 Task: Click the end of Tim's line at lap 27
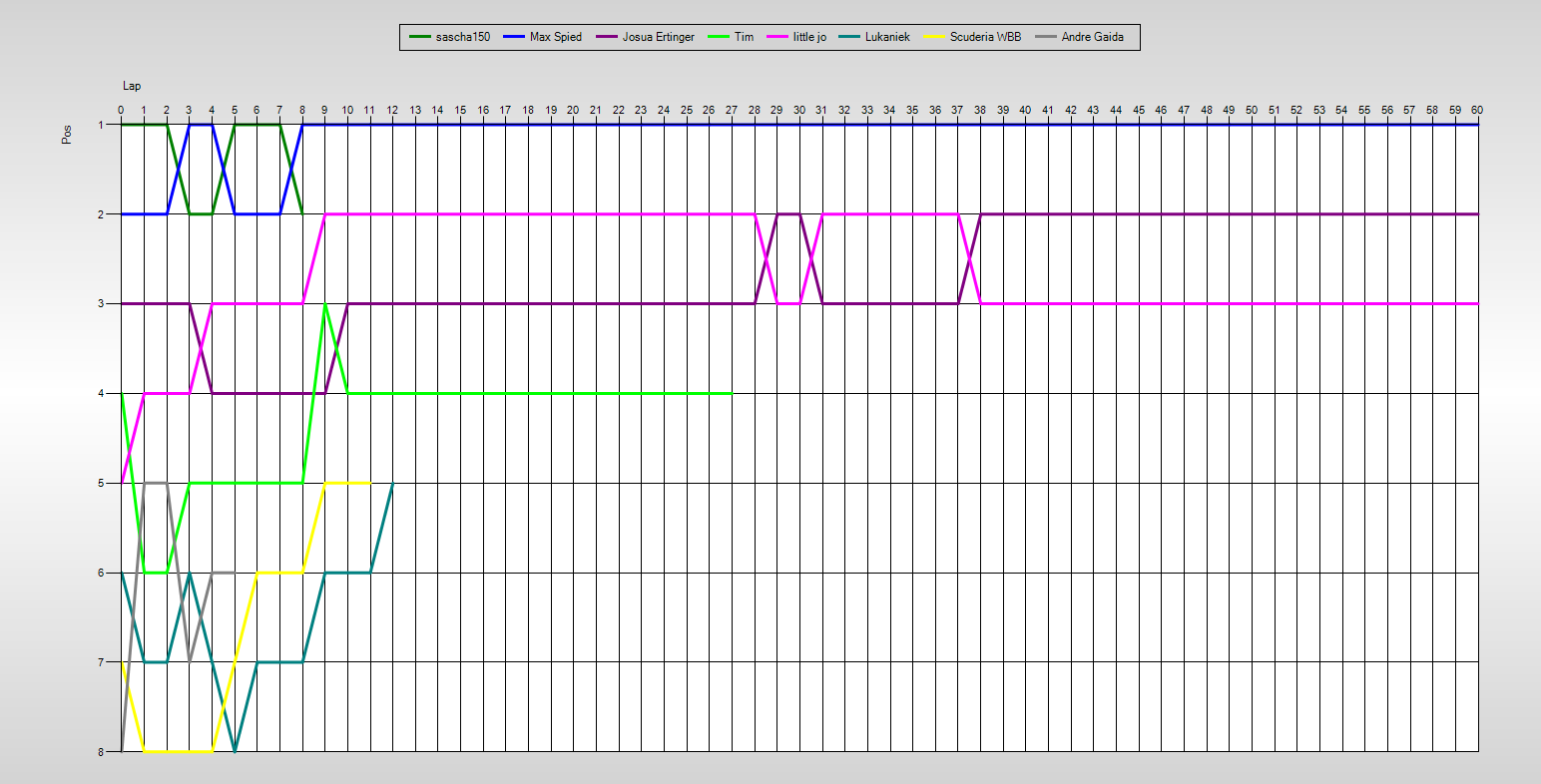[x=732, y=393]
